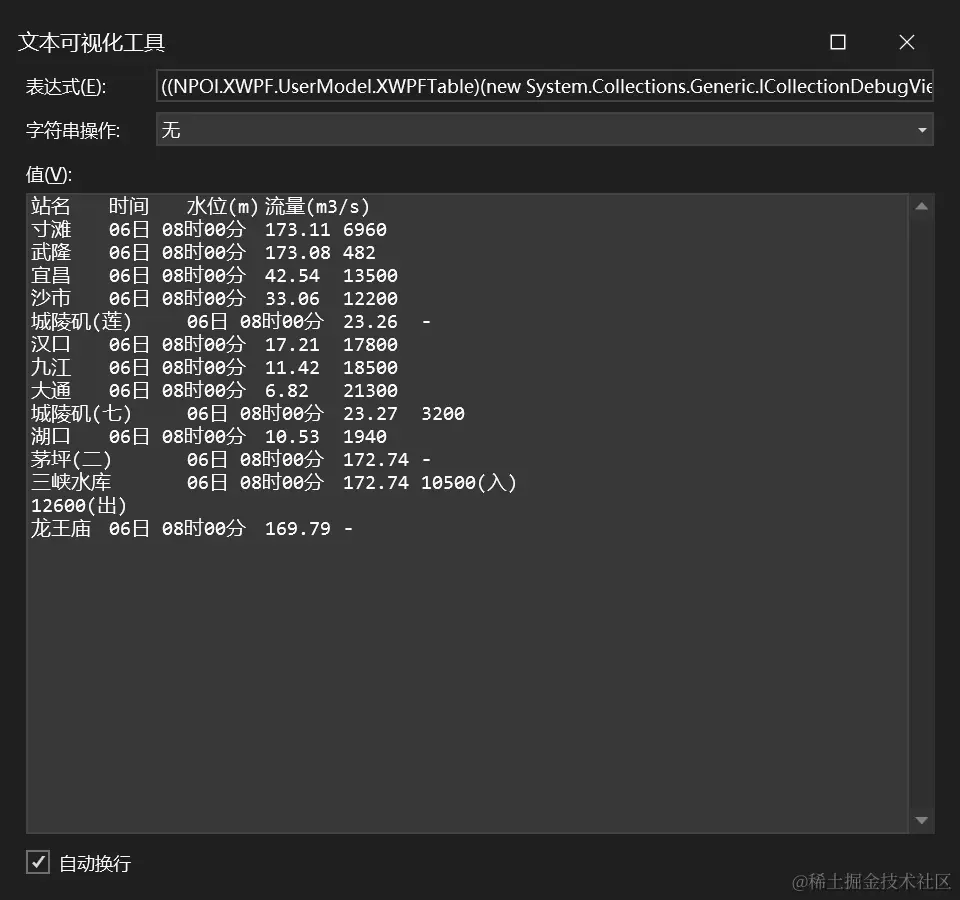
Task: Toggle the 自动换行 word-wrap checkbox
Action: click(38, 862)
